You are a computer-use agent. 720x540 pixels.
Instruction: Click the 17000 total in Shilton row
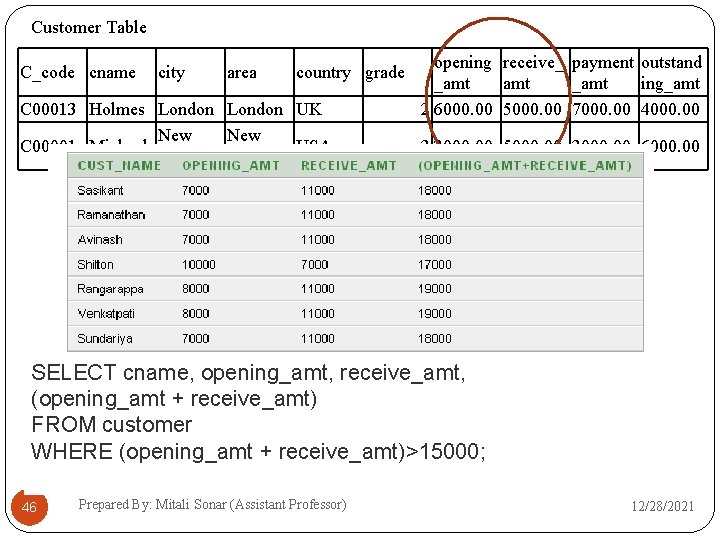[x=434, y=264]
